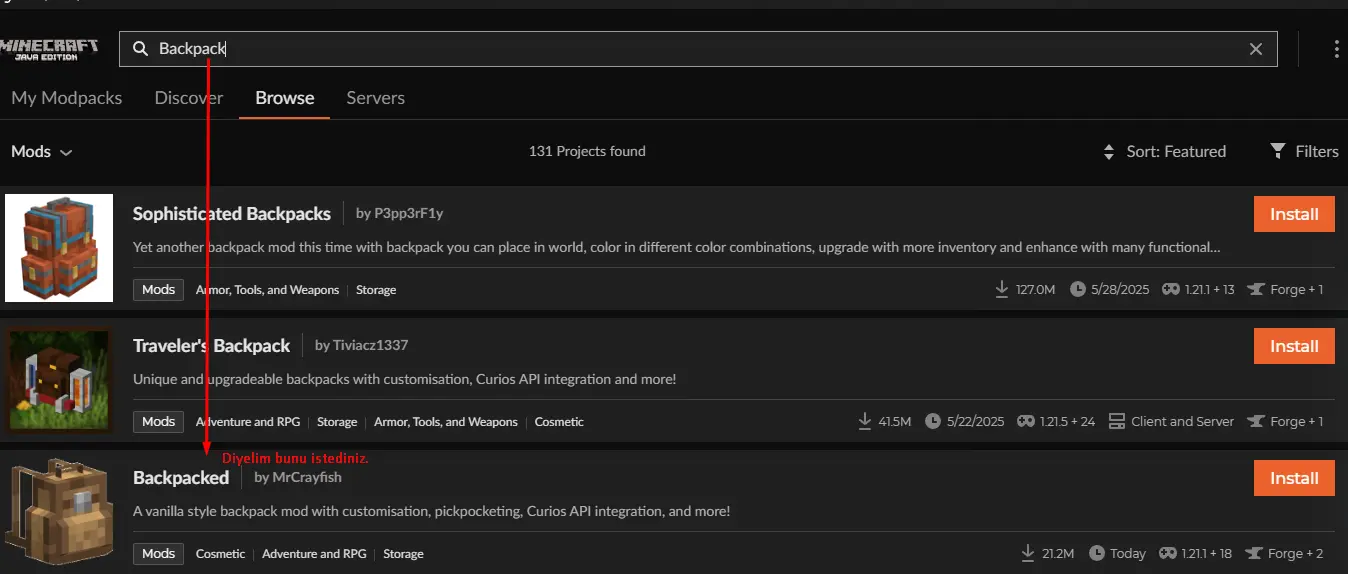Select Cosmetic category on Backpacked
This screenshot has height=574, width=1348.
pyautogui.click(x=220, y=554)
